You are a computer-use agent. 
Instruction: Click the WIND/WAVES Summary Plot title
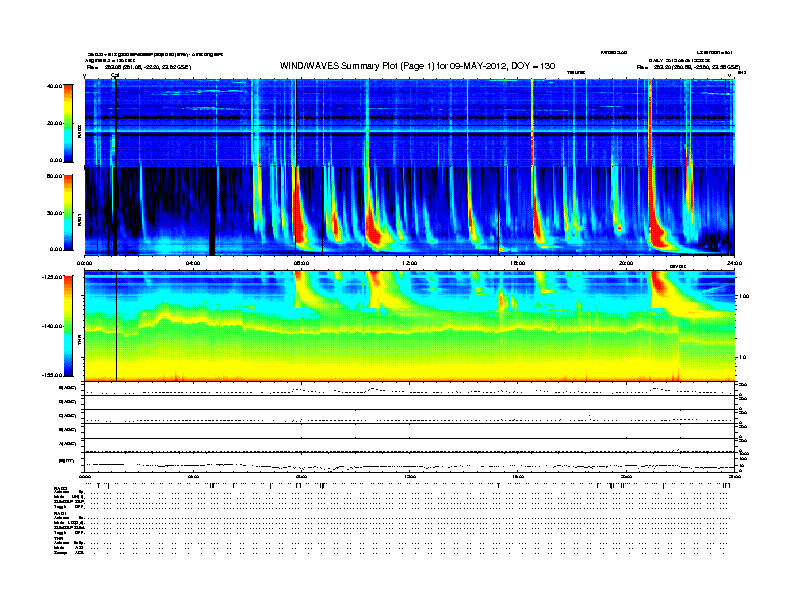[x=417, y=66]
